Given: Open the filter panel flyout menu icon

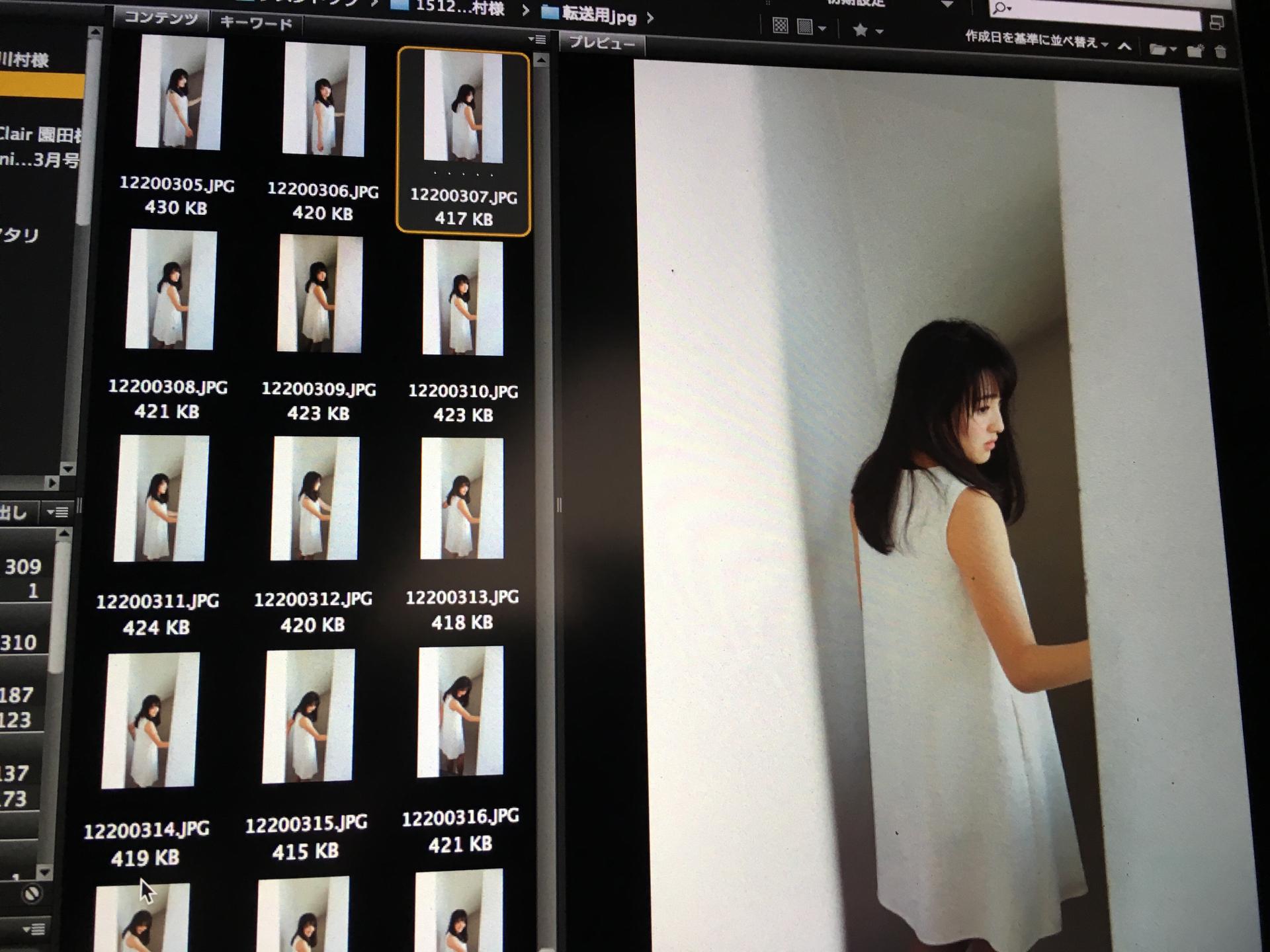Looking at the screenshot, I should (x=58, y=512).
